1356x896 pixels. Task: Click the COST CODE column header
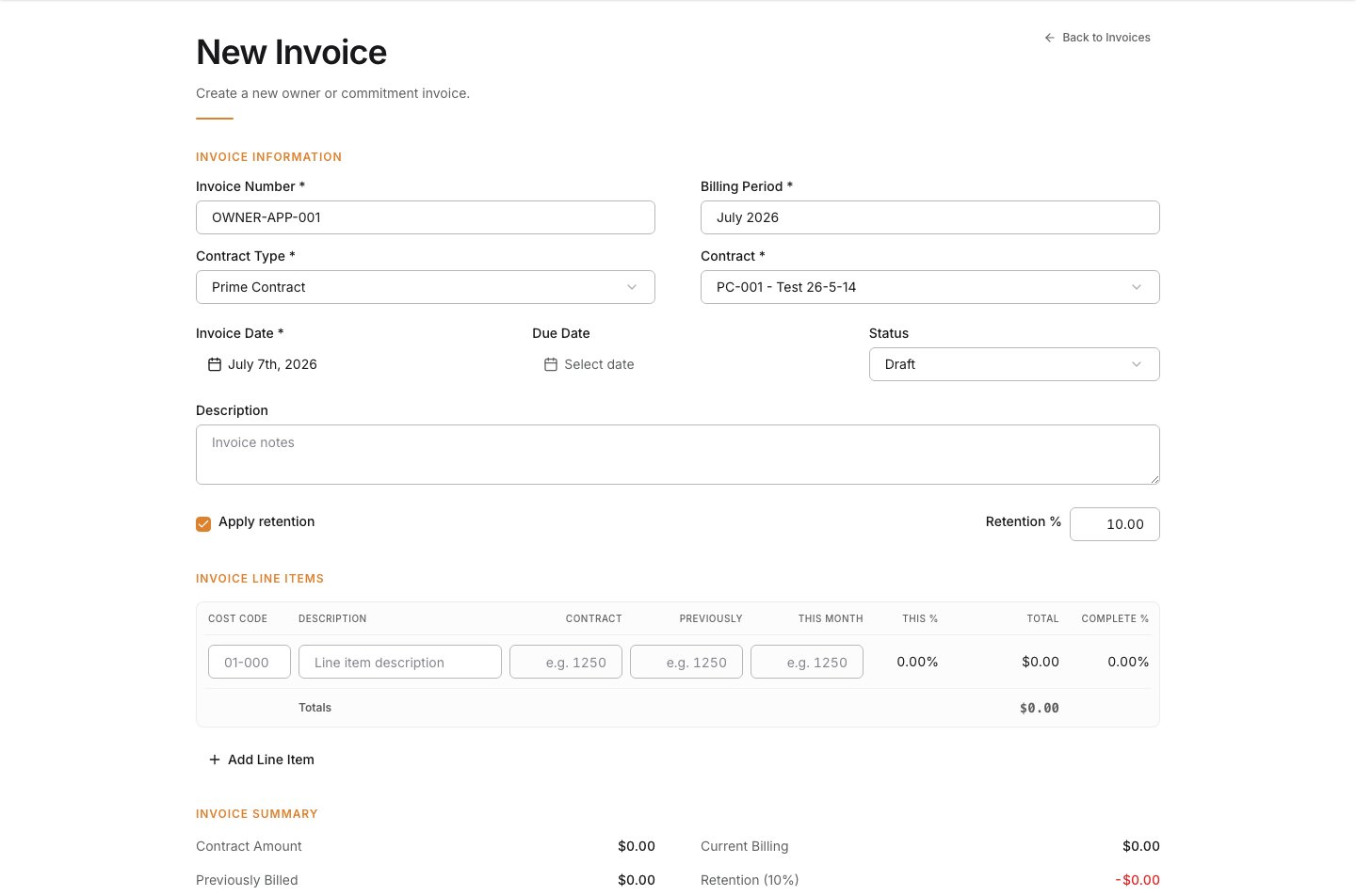click(237, 618)
